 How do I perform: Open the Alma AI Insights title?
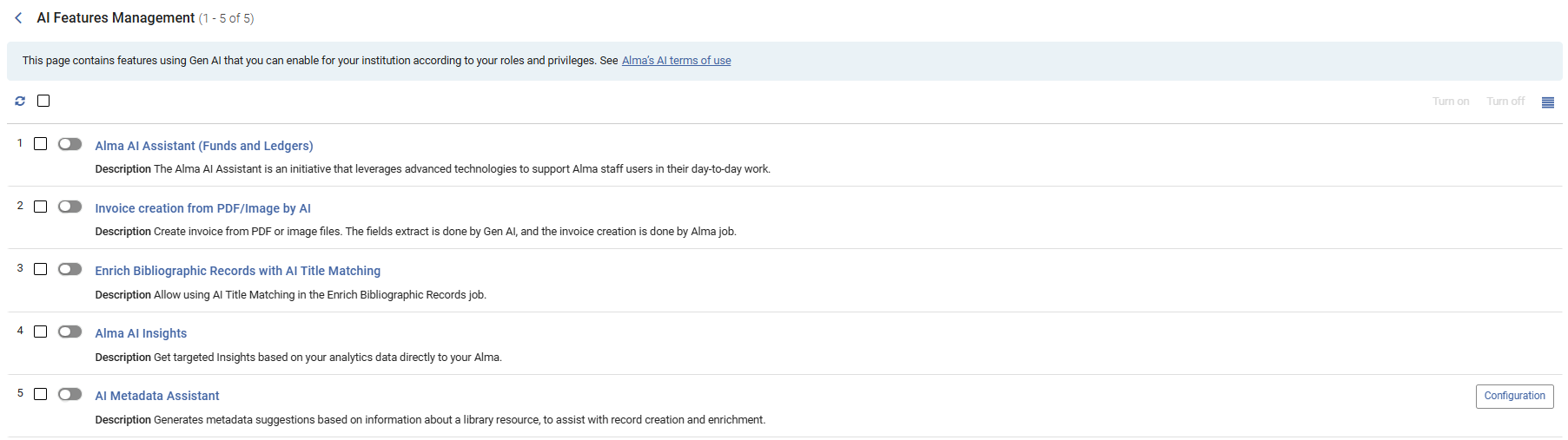tap(141, 333)
